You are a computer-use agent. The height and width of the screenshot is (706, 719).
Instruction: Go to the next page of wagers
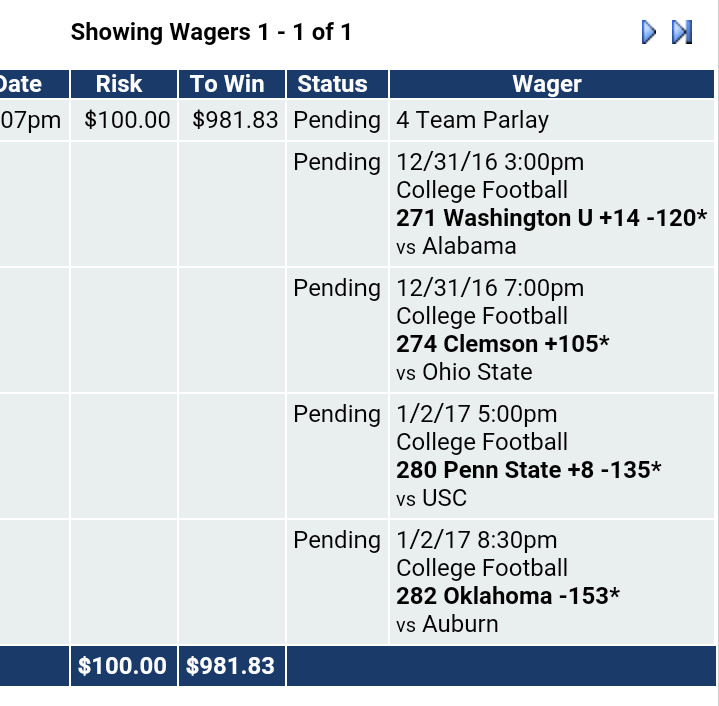click(649, 32)
